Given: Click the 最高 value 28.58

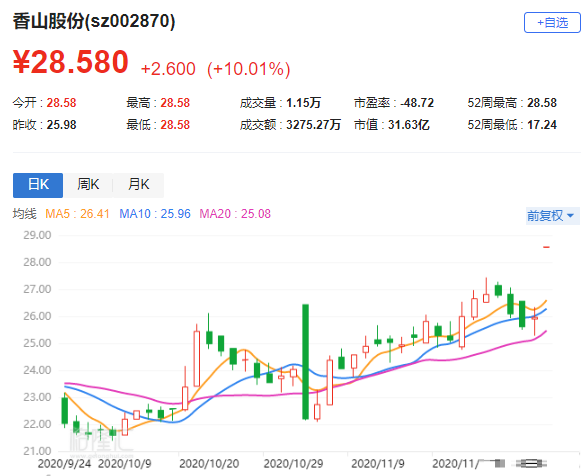Looking at the screenshot, I should click(x=175, y=103).
